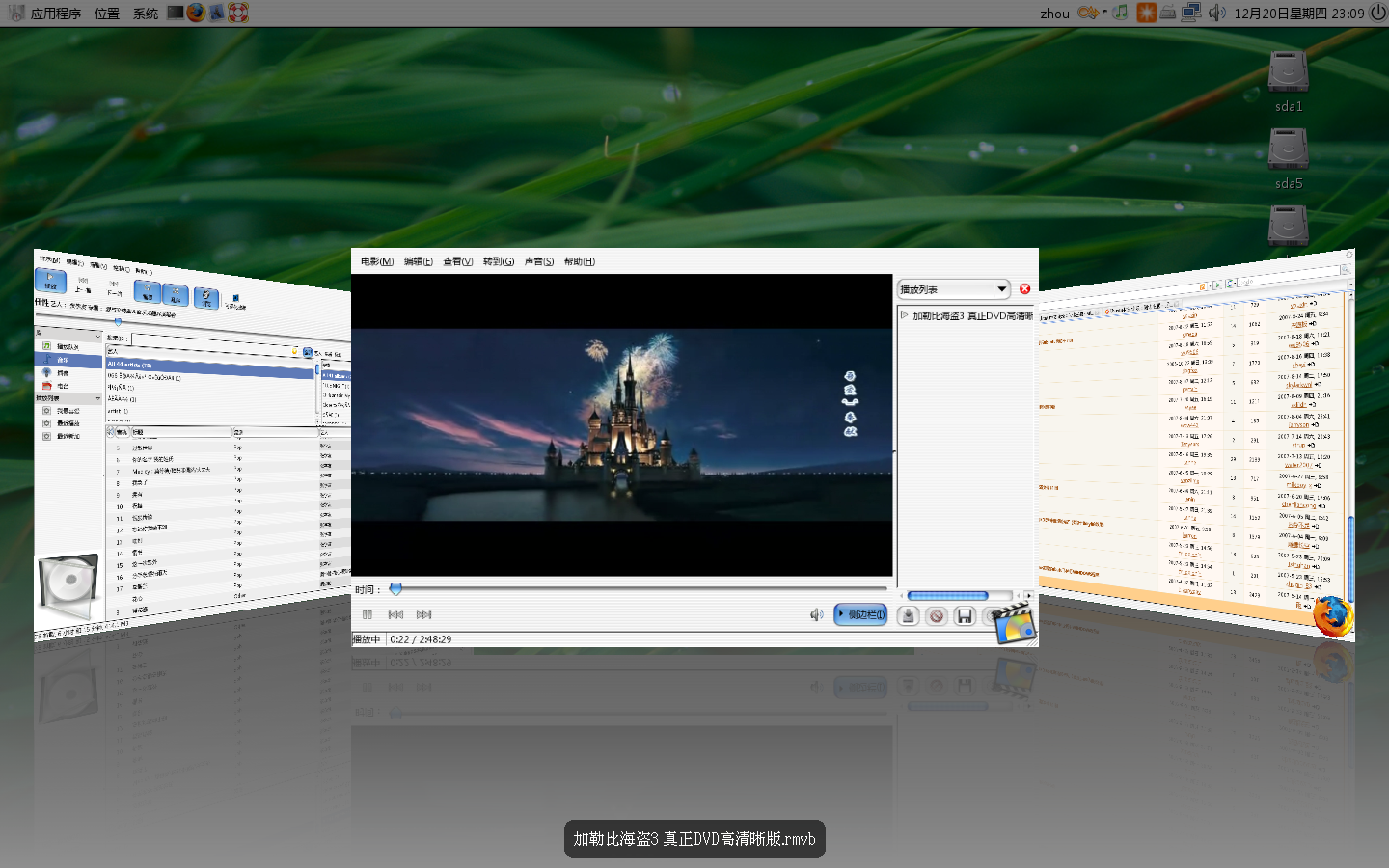Viewport: 1389px width, 868px height.
Task: Close the playlist sidebar with red X
Action: [x=1024, y=288]
